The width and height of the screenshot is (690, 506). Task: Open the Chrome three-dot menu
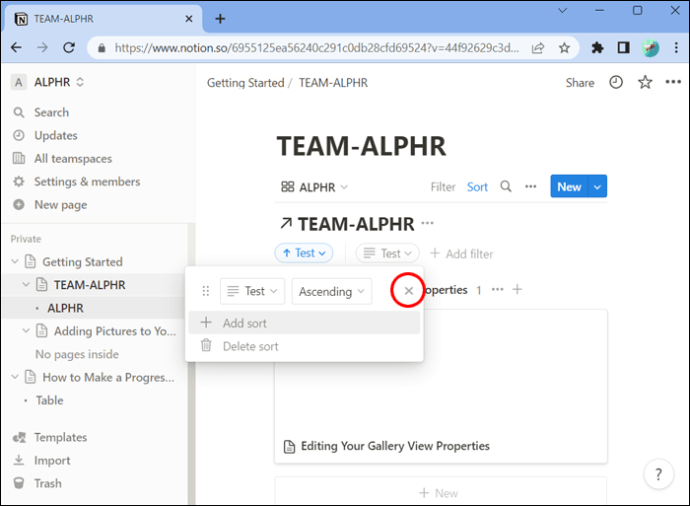(x=676, y=48)
